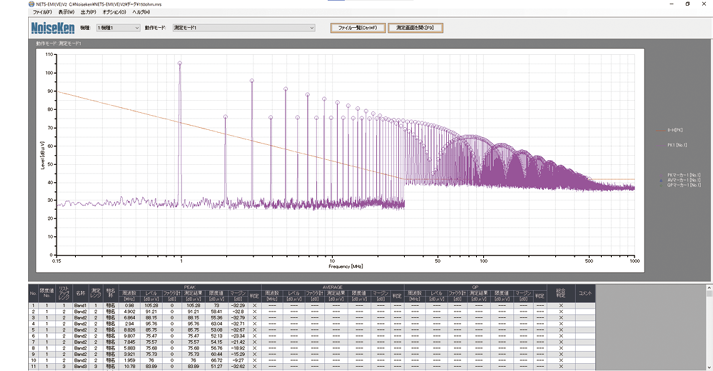Expand the model selection dropdown beside NoiseKen
Screen dimensions: 713x371
coord(118,28)
